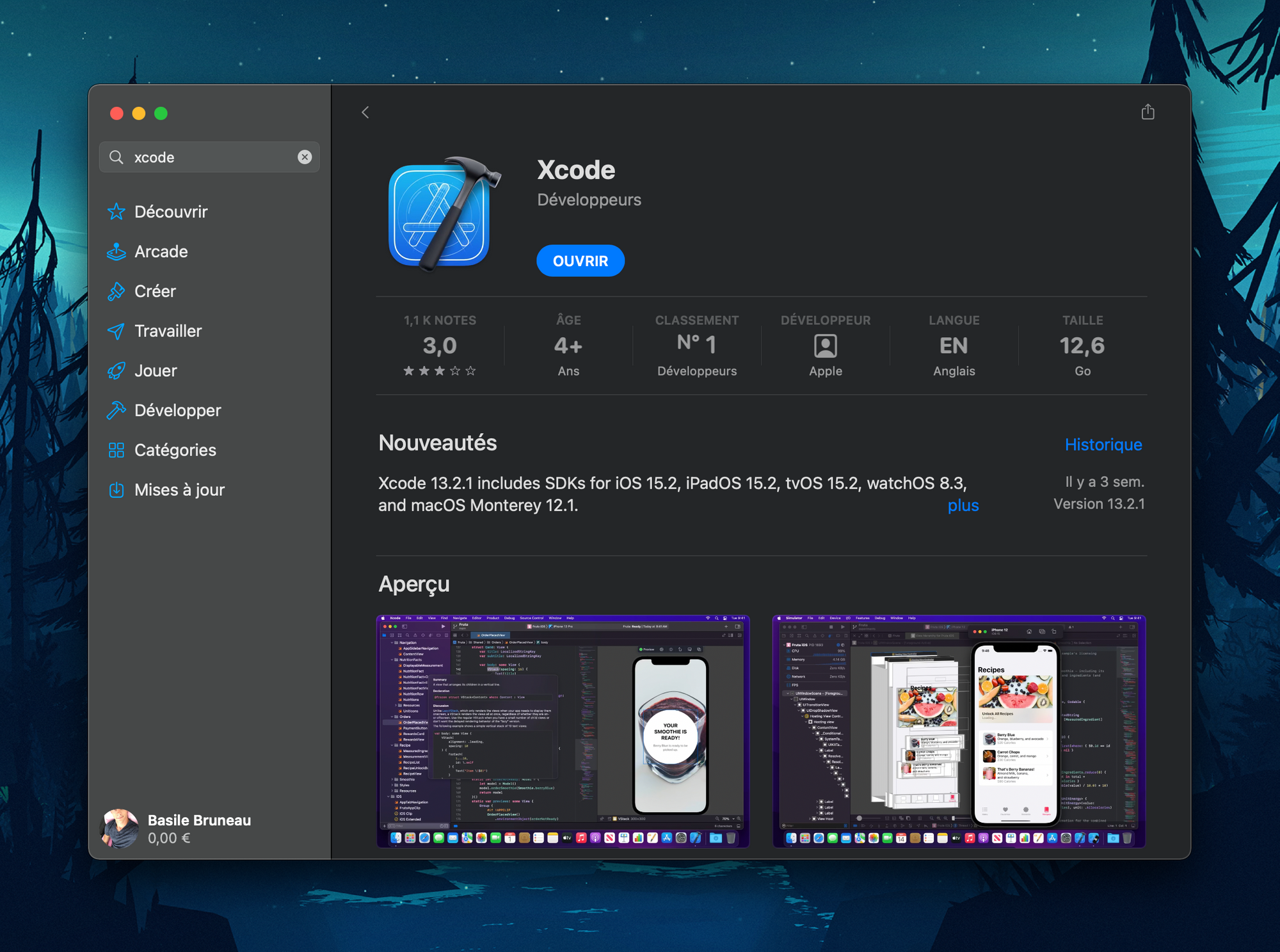Image resolution: width=1280 pixels, height=952 pixels.
Task: Open the Catégories label
Action: [175, 450]
